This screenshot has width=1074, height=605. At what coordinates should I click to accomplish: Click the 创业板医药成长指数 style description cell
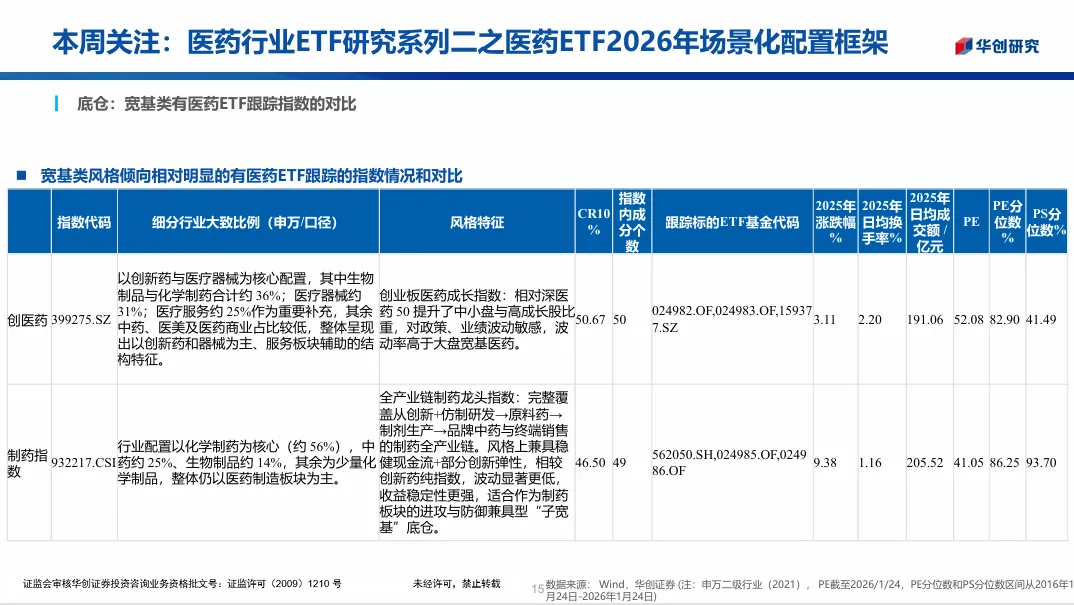click(x=477, y=319)
